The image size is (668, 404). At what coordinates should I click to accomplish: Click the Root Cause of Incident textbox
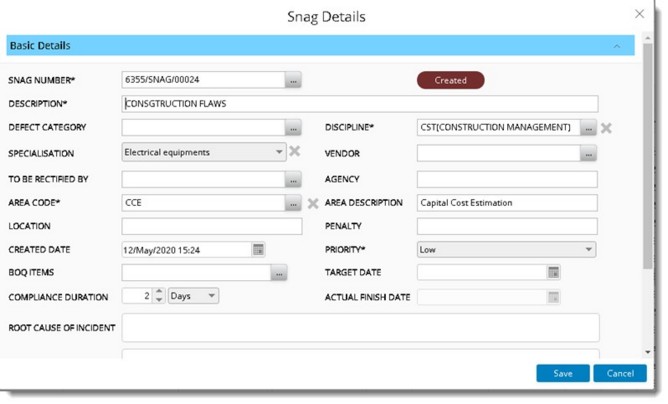360,327
